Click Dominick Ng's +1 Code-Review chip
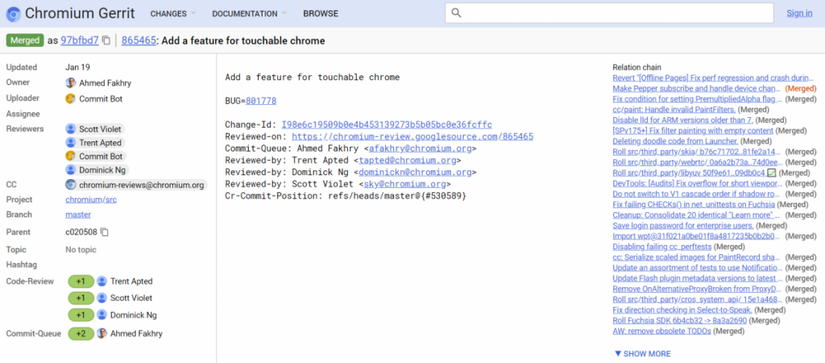The height and width of the screenshot is (363, 825). coord(81,315)
